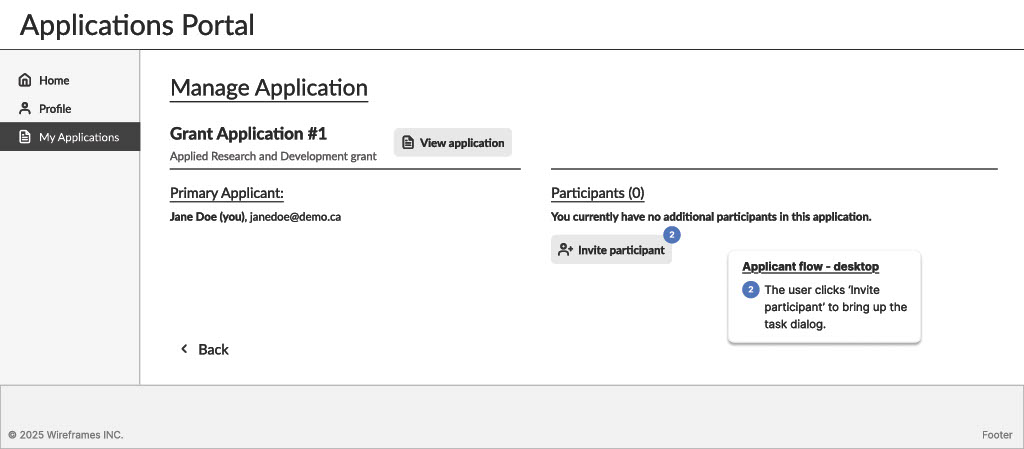This screenshot has width=1024, height=449.
Task: Open the 'Applicant flow - desktop' tooltip title
Action: coord(810,267)
